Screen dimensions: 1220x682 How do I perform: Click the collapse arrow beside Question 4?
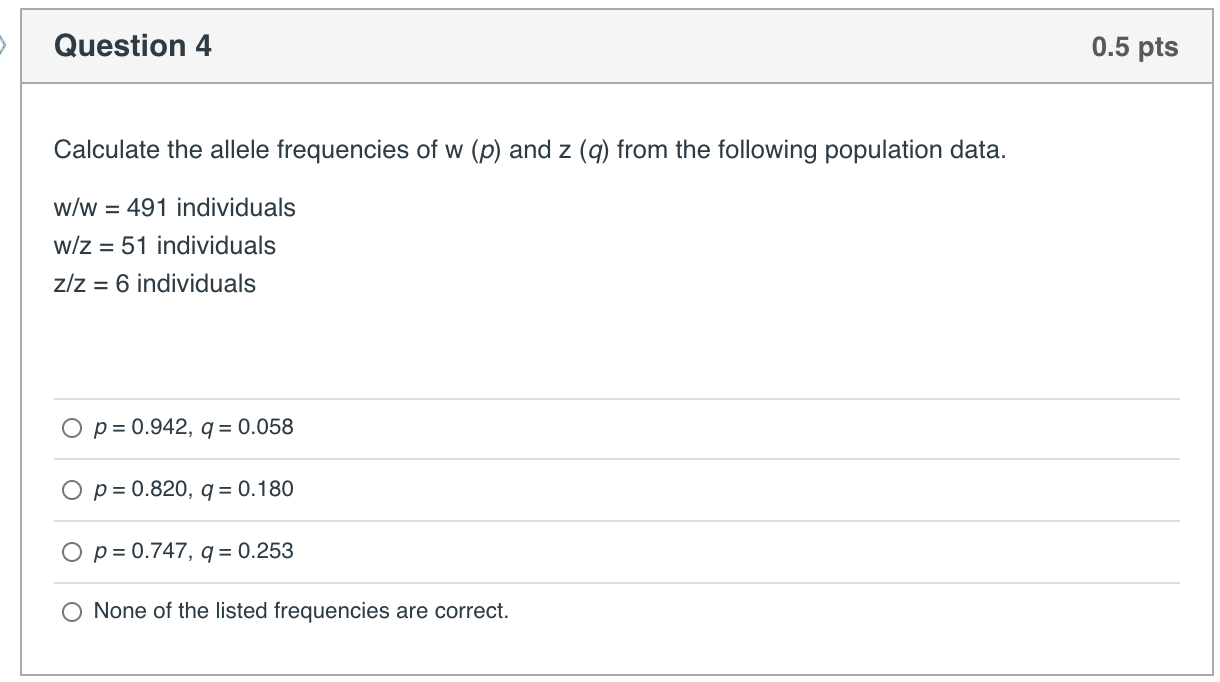point(5,45)
